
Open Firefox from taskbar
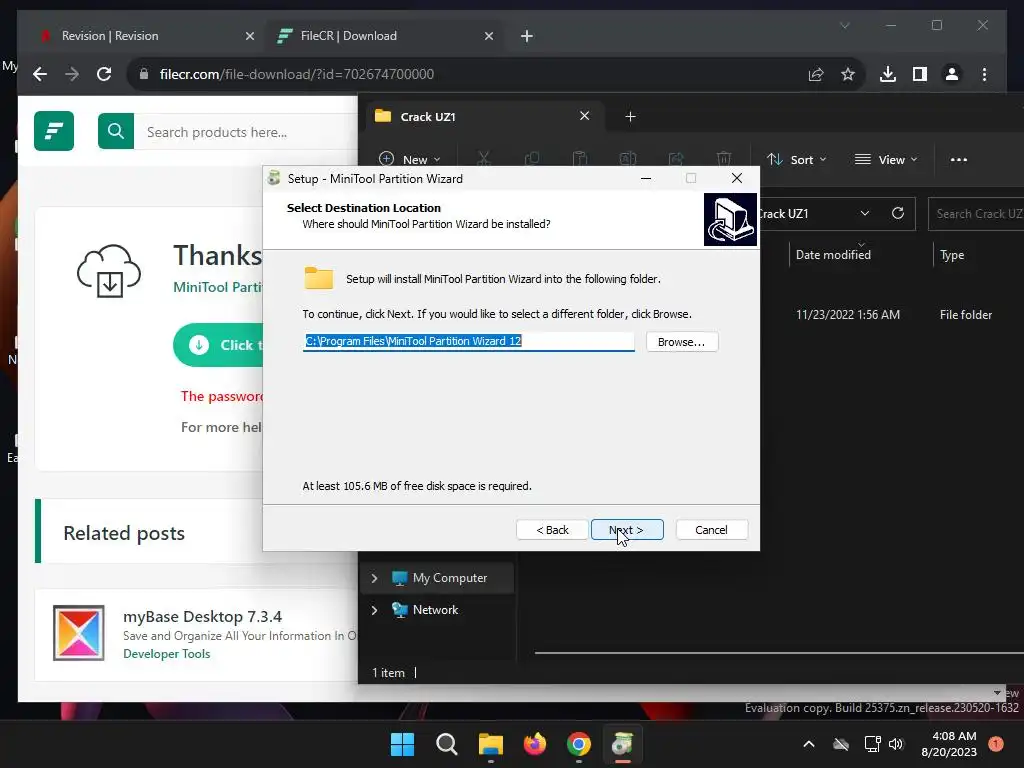tap(535, 744)
